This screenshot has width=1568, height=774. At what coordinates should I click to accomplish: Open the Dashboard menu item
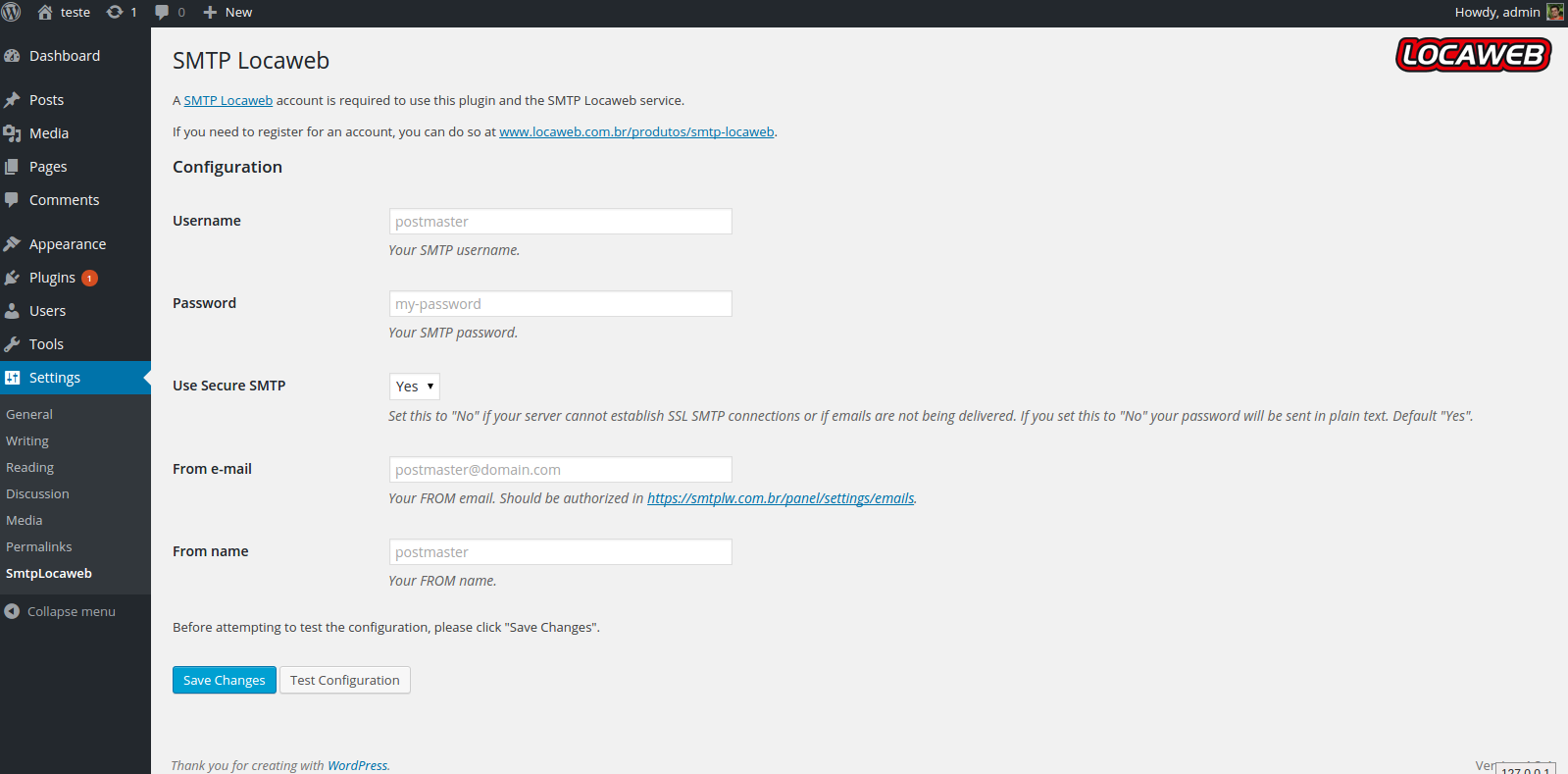76,56
